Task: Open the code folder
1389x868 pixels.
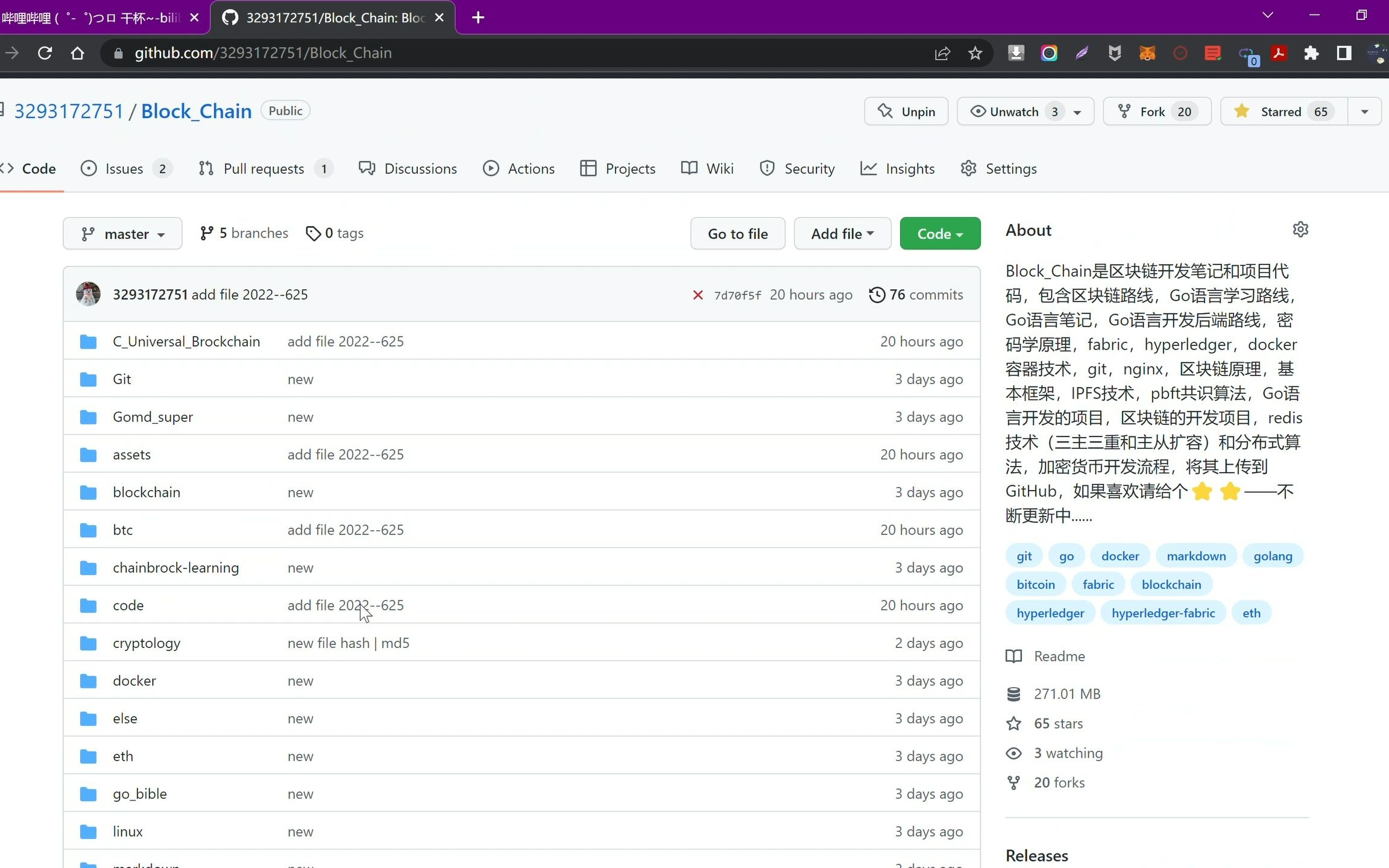Action: [128, 605]
